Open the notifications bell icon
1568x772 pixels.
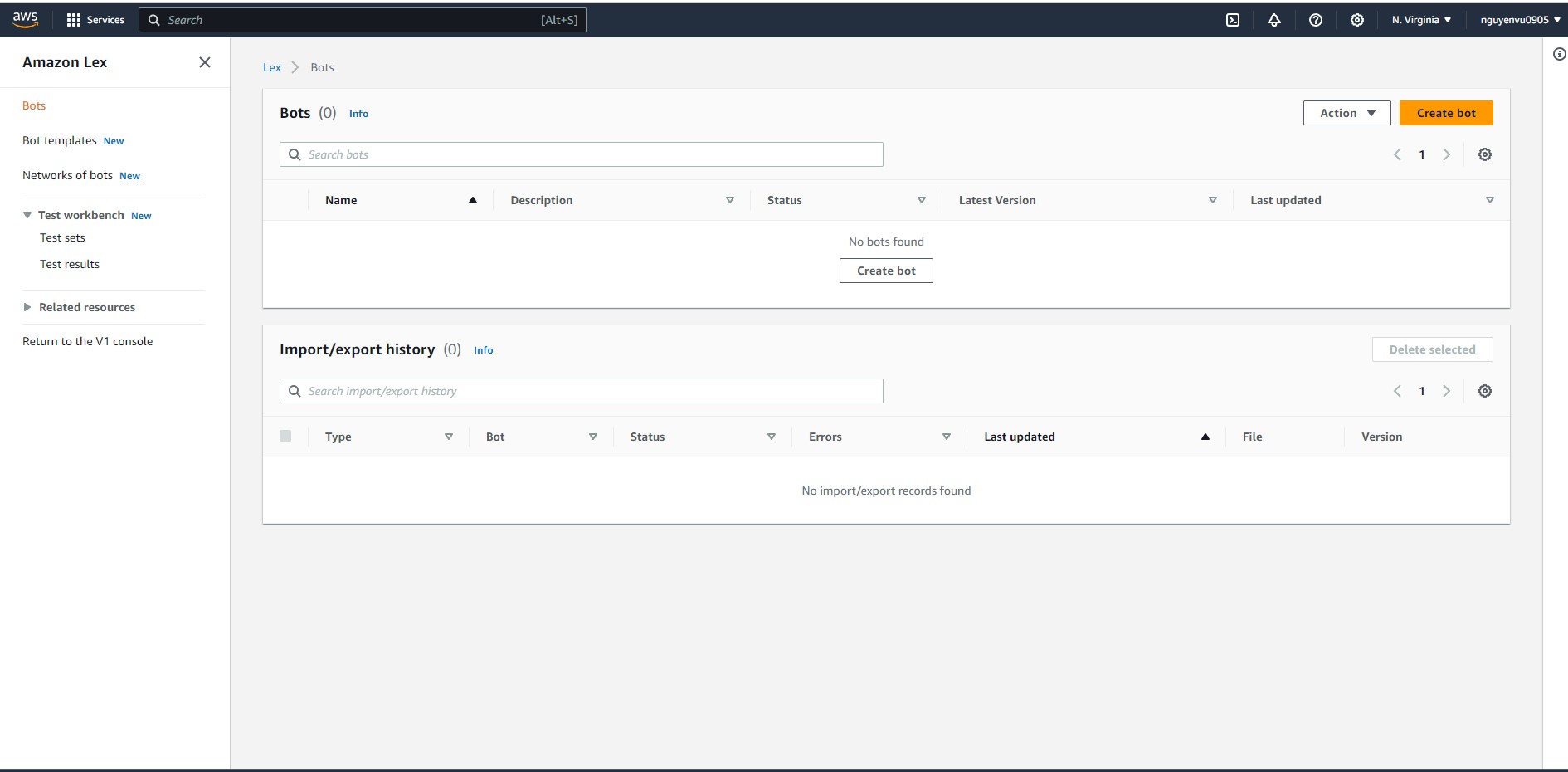1274,19
